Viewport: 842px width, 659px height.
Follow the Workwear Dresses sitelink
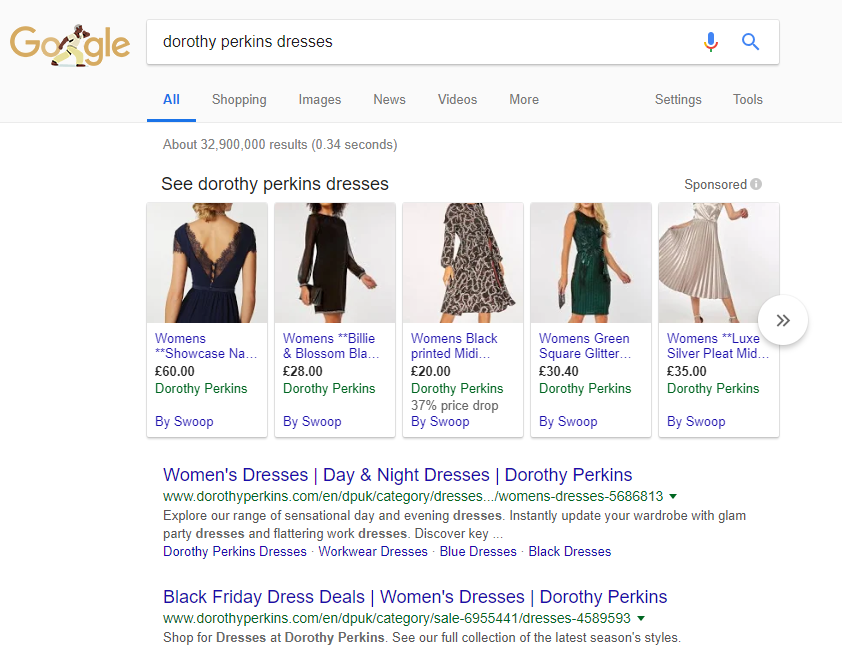[x=373, y=551]
